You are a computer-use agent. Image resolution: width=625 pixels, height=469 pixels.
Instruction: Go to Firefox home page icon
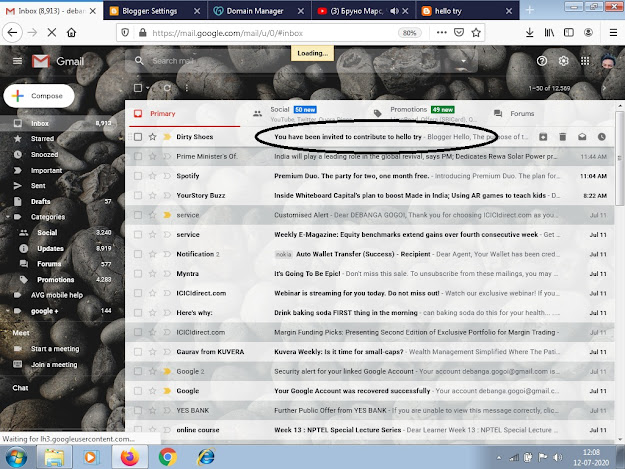71,33
